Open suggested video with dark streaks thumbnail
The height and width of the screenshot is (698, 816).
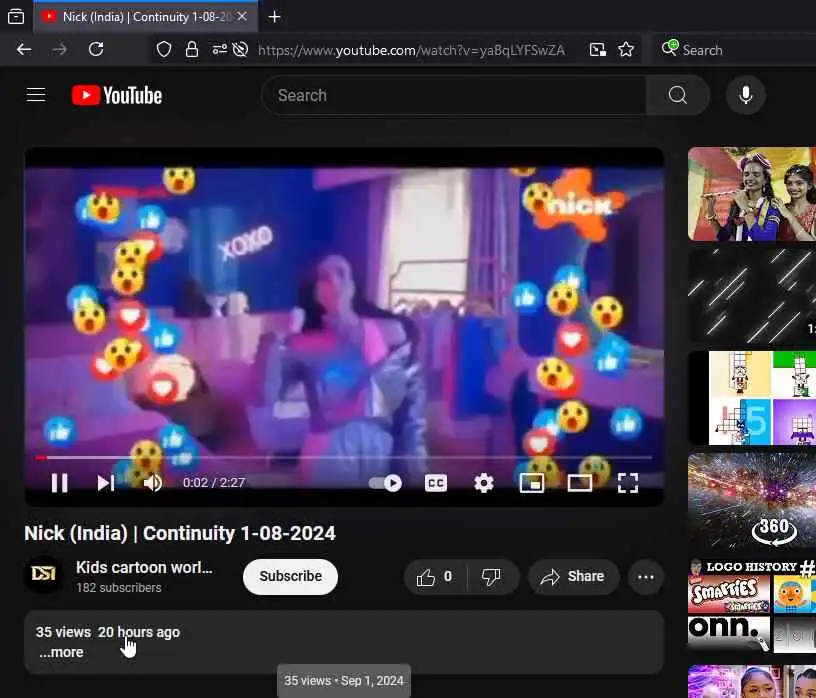pos(752,295)
